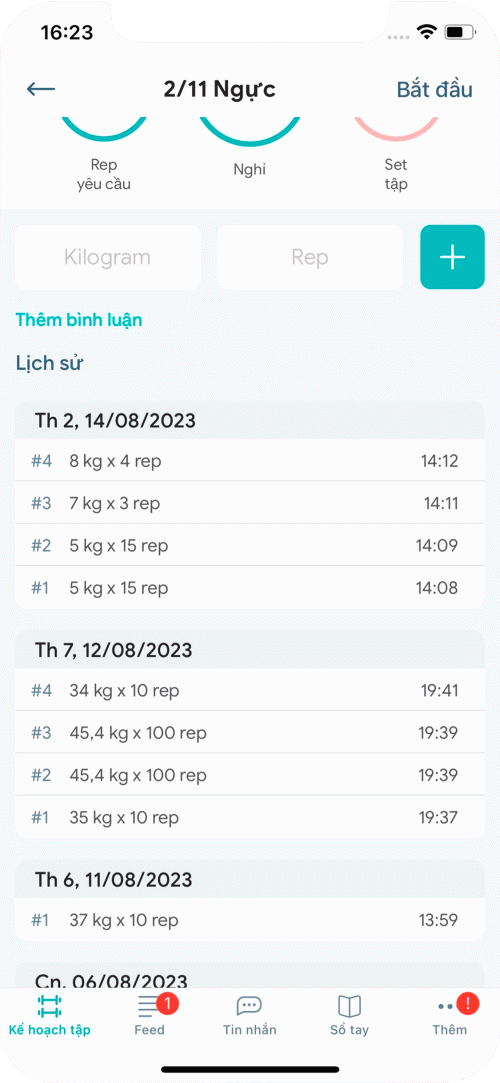
Task: Select 37 kg x 10 rep entry
Action: tap(250, 920)
